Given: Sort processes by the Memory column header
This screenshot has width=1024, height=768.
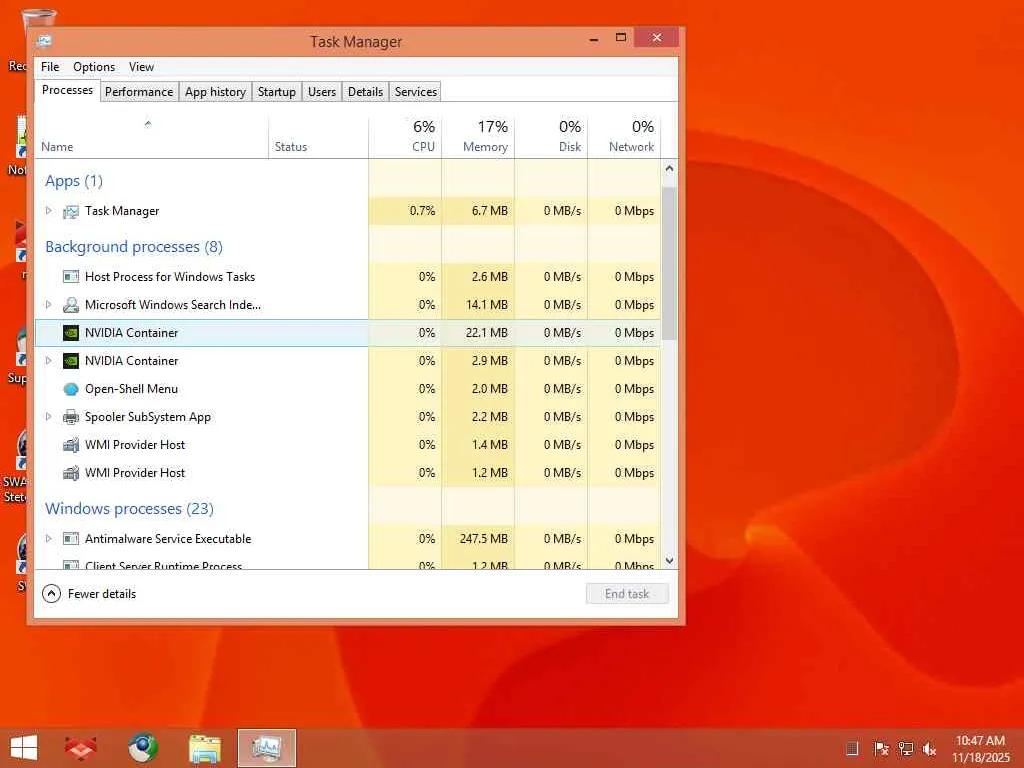Looking at the screenshot, I should pyautogui.click(x=479, y=138).
